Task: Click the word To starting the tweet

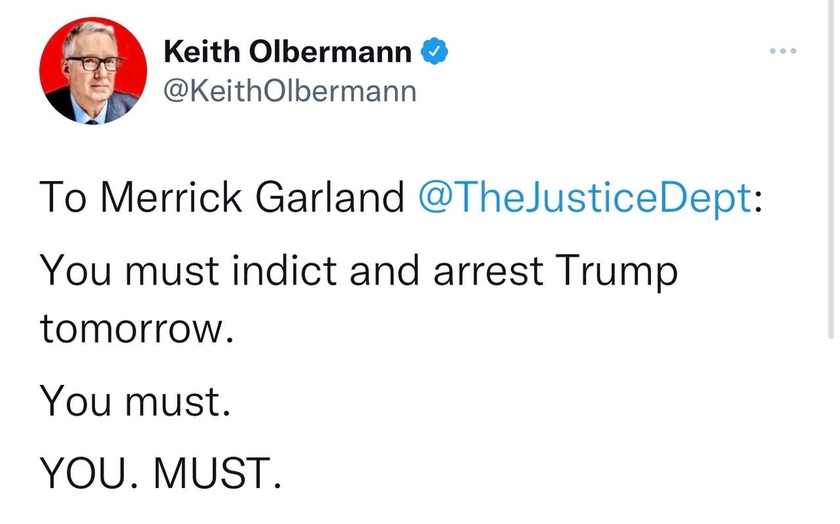Action: point(63,197)
